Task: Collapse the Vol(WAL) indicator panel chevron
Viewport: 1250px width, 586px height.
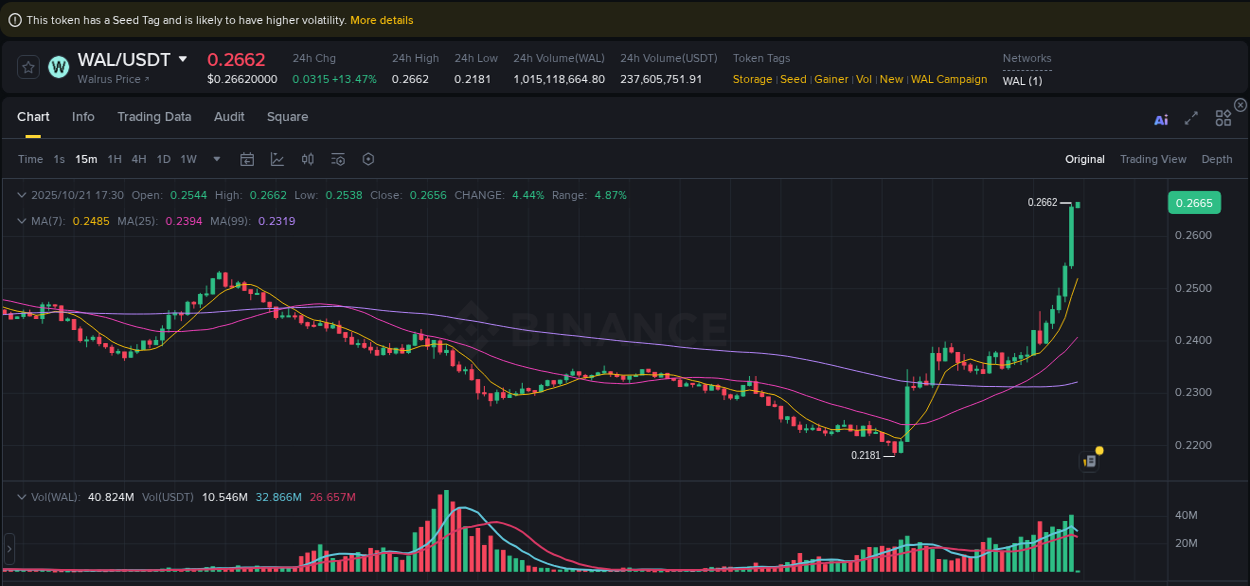Action: pos(22,496)
